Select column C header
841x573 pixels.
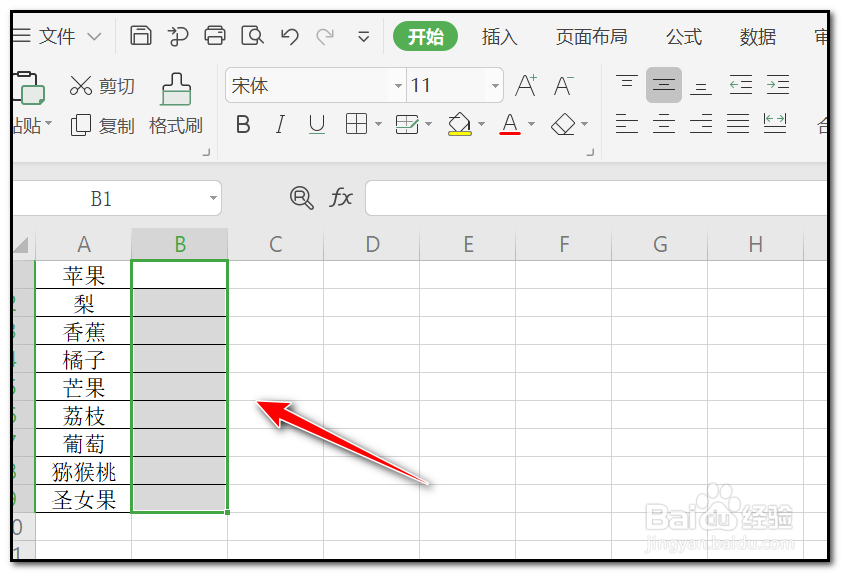coord(276,244)
